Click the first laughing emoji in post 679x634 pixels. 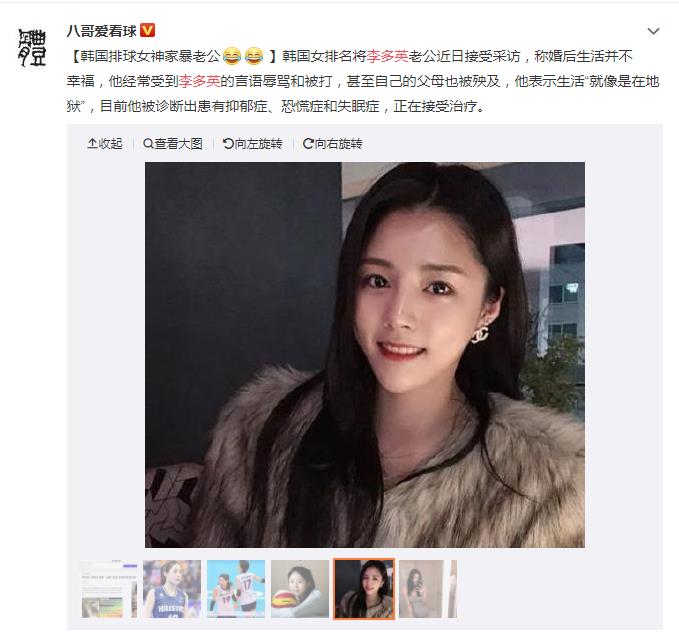(232, 56)
